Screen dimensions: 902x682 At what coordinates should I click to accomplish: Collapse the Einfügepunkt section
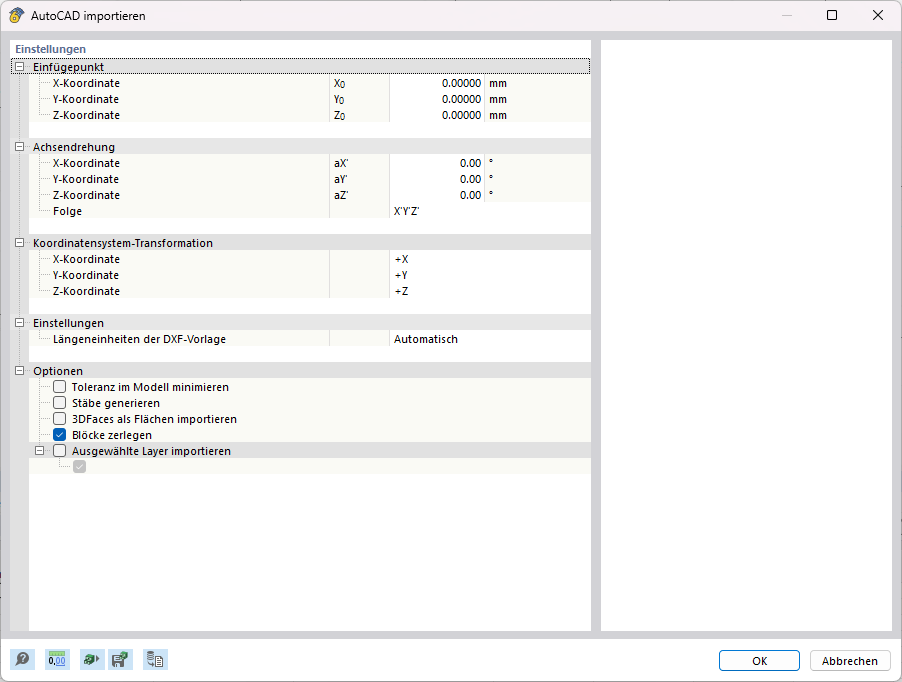point(20,67)
